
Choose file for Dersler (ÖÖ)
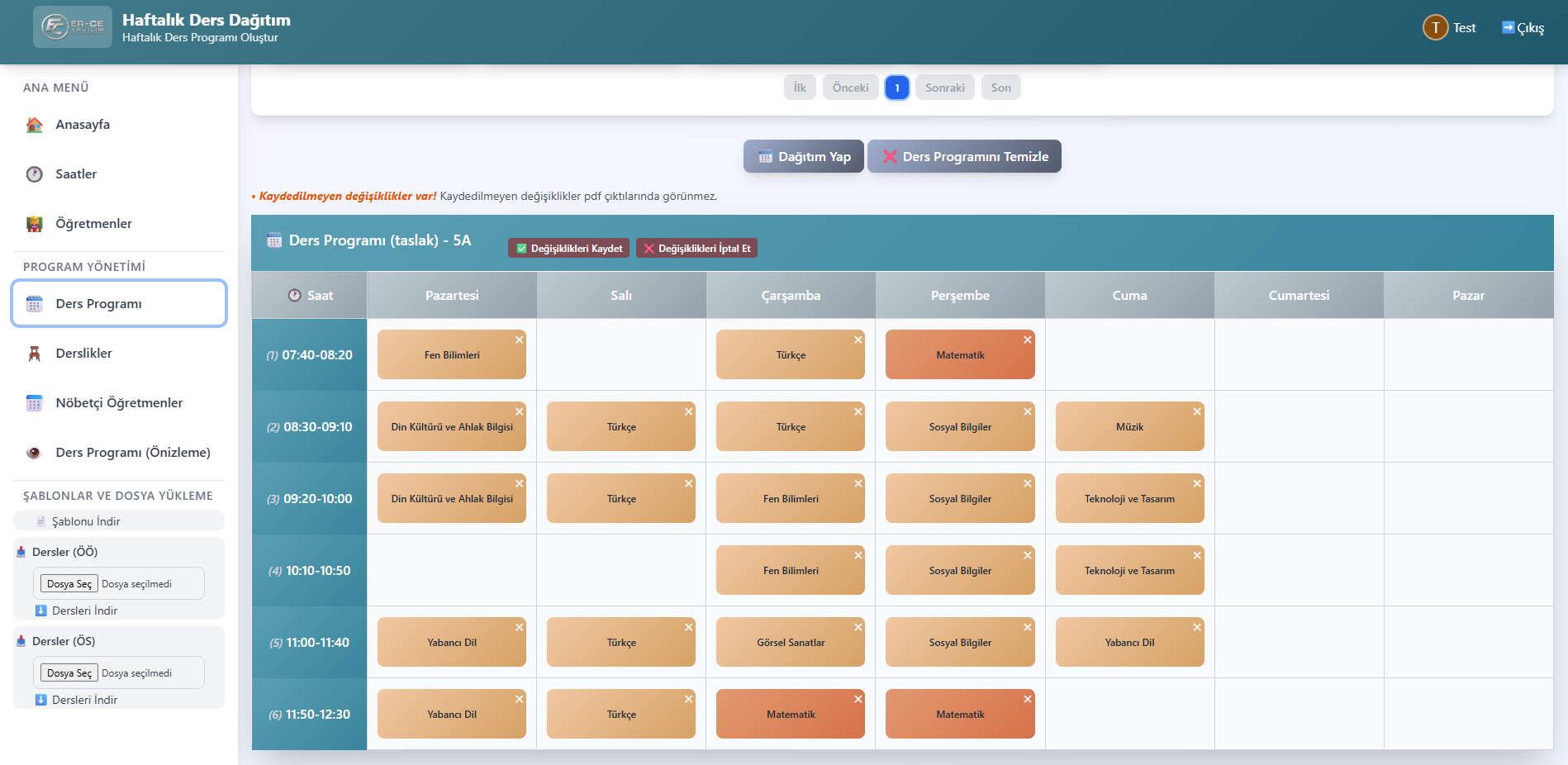click(69, 583)
